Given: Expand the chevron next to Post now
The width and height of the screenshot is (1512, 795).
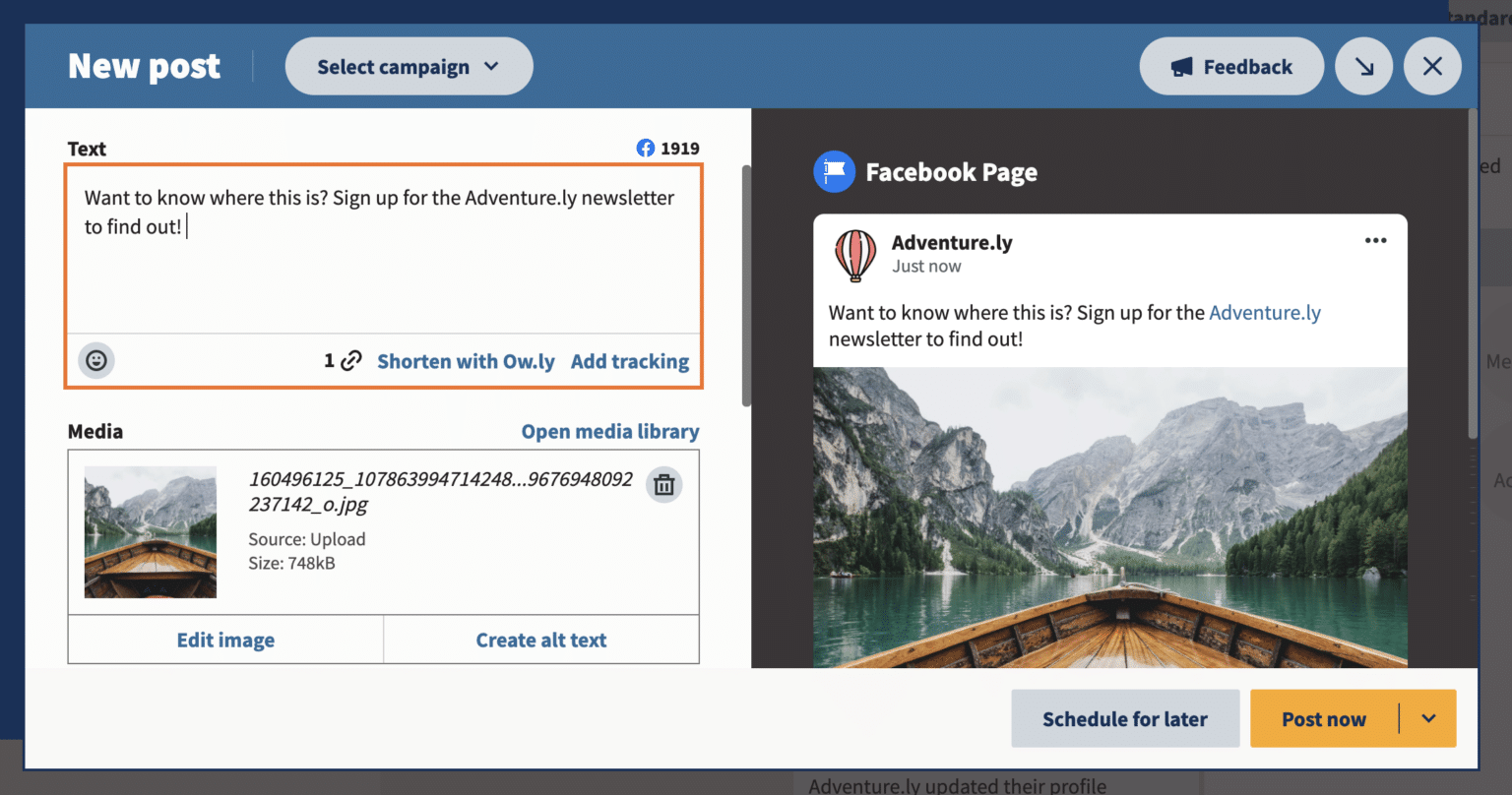Looking at the screenshot, I should point(1429,718).
